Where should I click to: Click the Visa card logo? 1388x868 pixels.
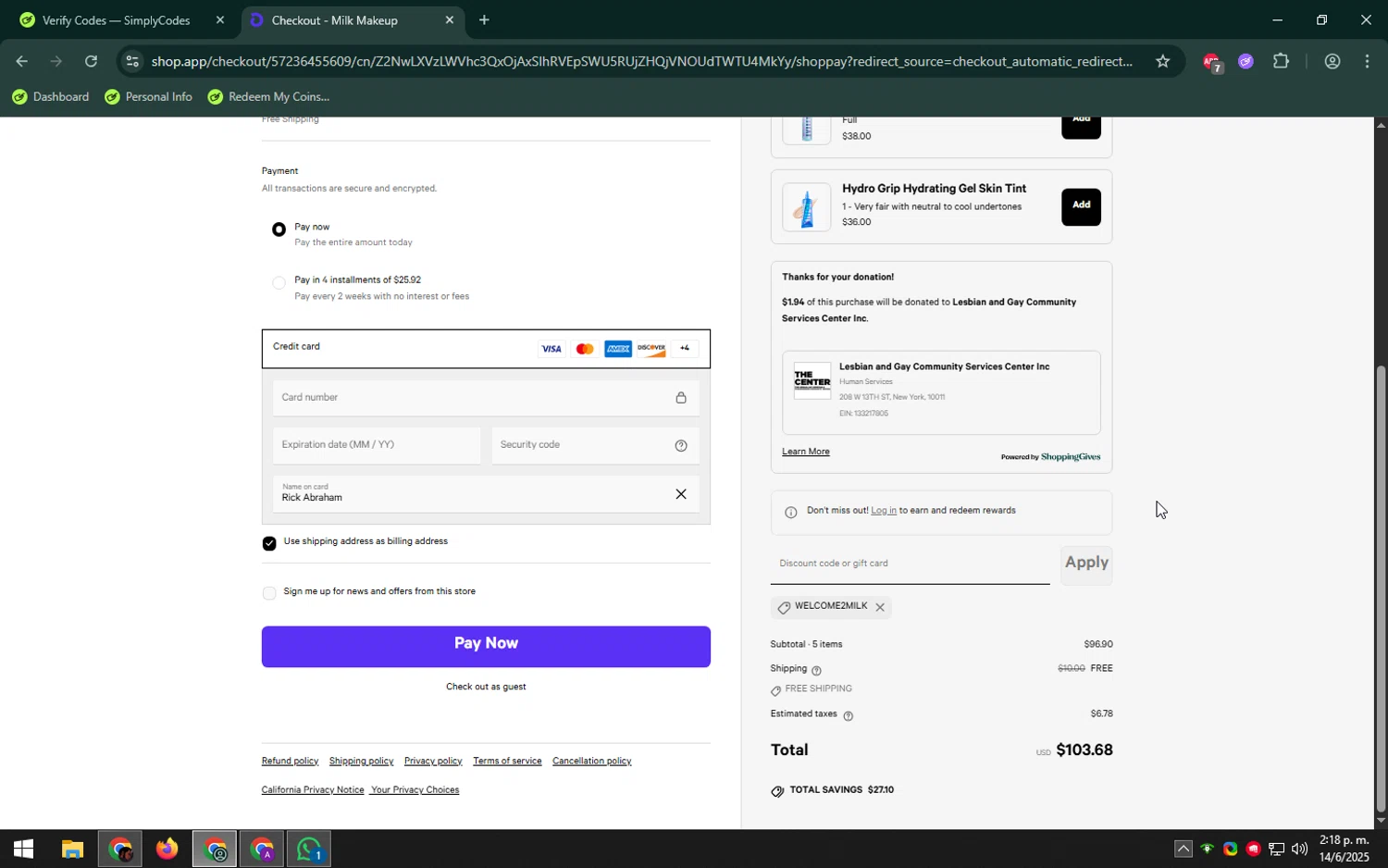click(551, 349)
